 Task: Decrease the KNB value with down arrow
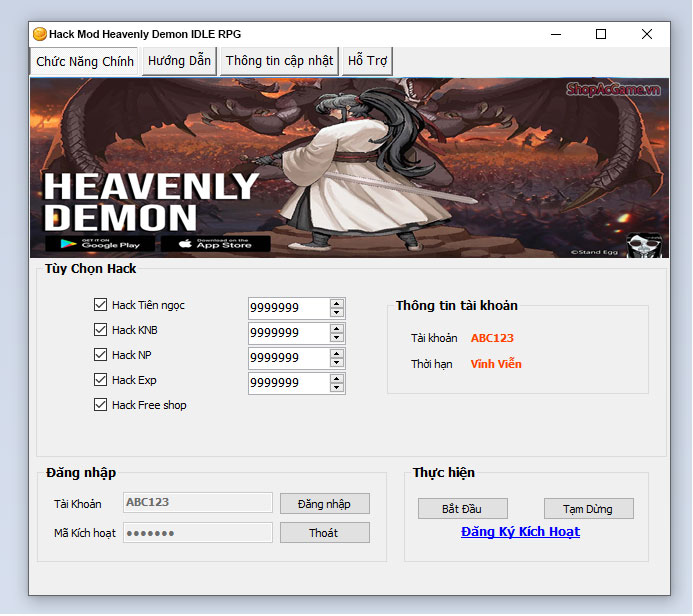coord(337,338)
